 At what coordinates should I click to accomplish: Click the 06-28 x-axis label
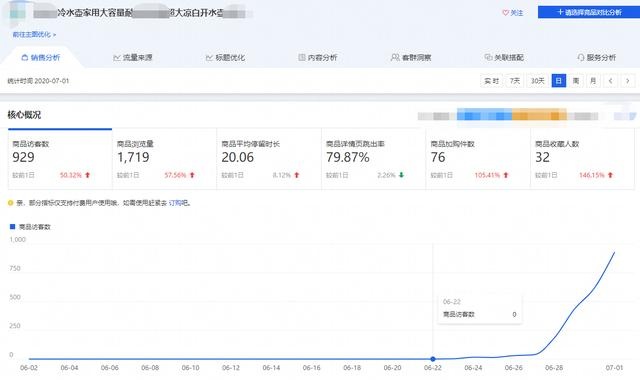[x=554, y=368]
